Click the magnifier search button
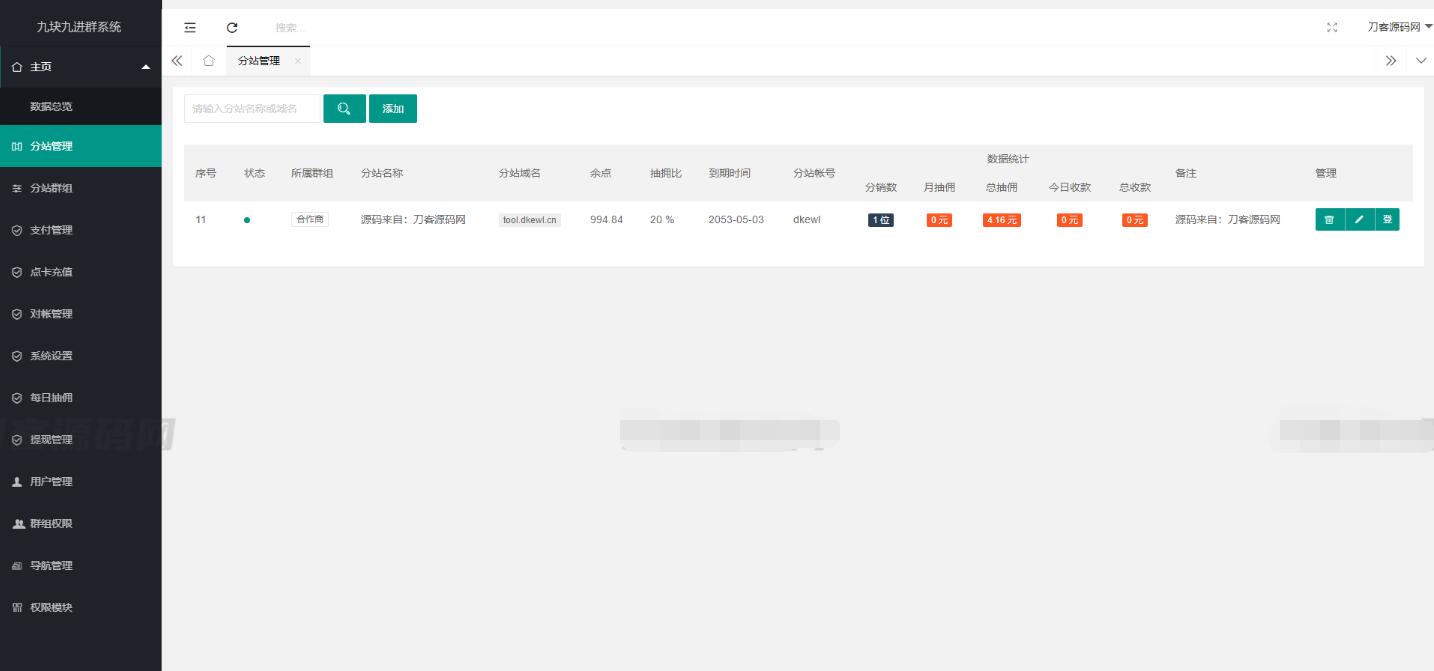This screenshot has height=671, width=1434. click(344, 109)
